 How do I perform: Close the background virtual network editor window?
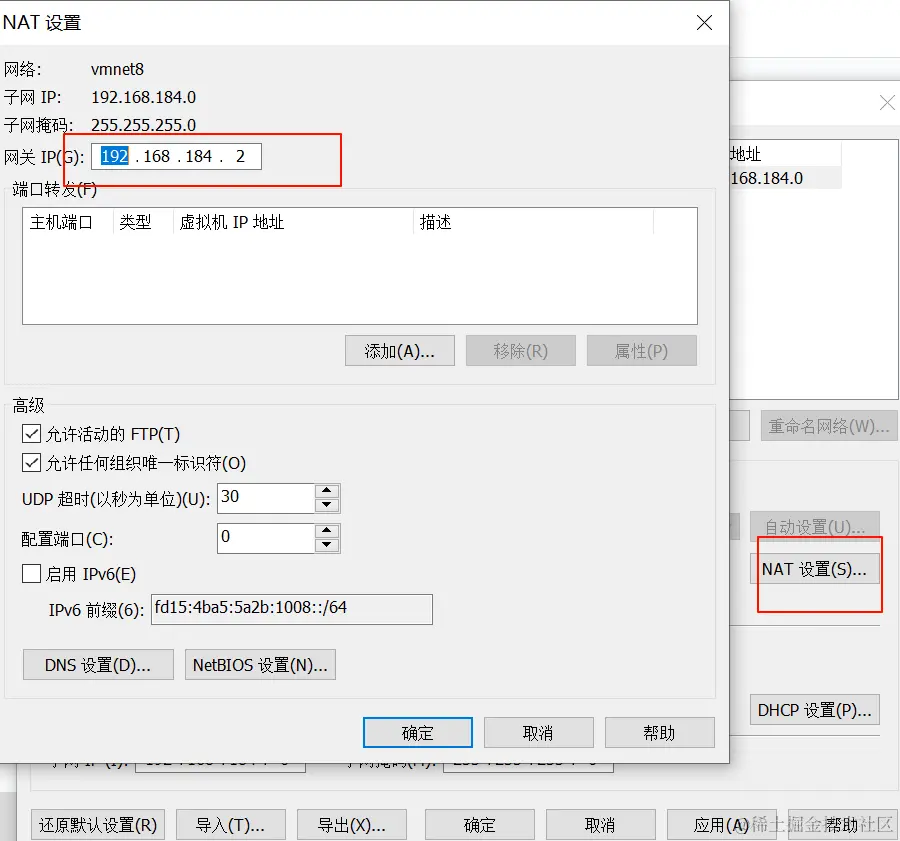coord(887,103)
